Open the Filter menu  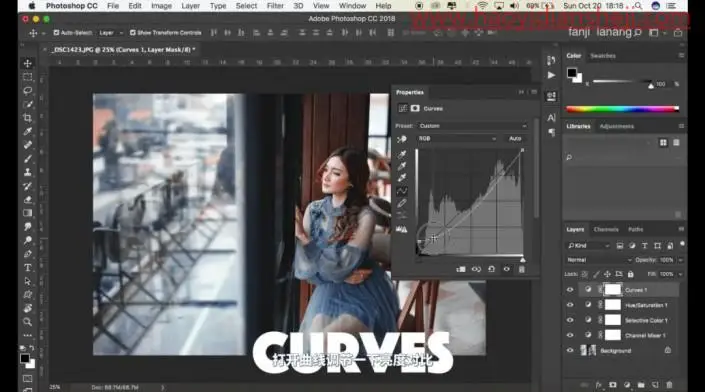pyautogui.click(x=275, y=6)
